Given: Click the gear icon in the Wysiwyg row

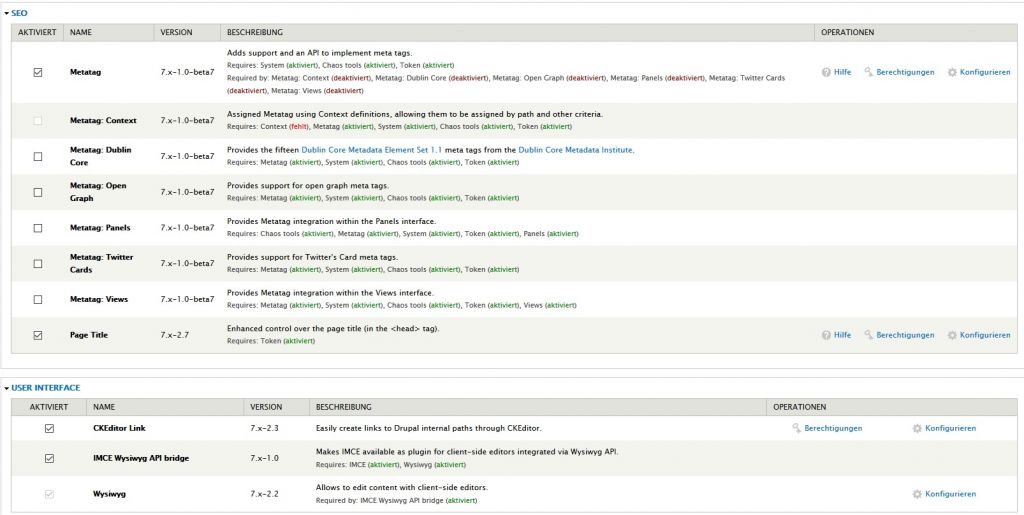Looking at the screenshot, I should pyautogui.click(x=917, y=494).
